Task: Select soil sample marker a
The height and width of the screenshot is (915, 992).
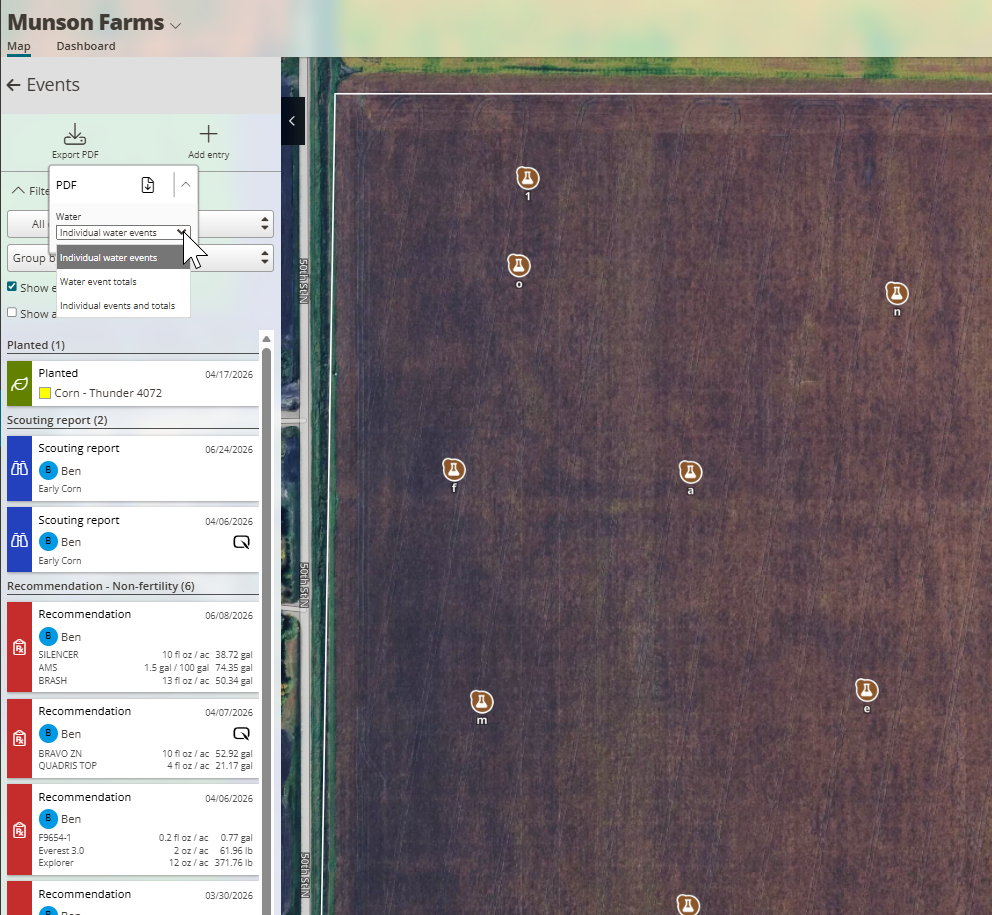Action: click(690, 472)
